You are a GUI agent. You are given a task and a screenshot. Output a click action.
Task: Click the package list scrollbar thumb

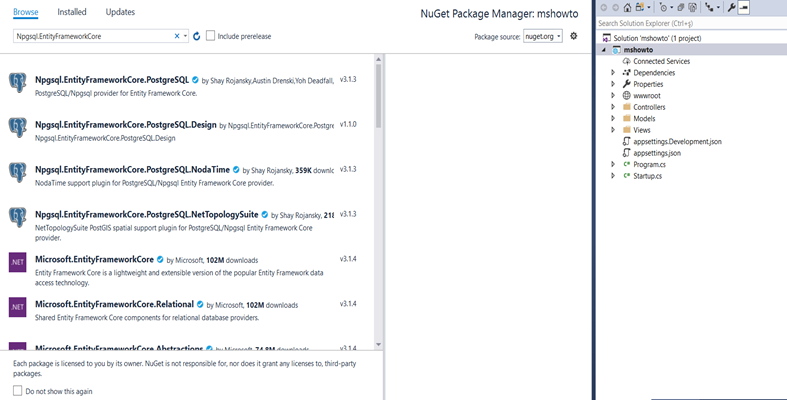coord(378,95)
